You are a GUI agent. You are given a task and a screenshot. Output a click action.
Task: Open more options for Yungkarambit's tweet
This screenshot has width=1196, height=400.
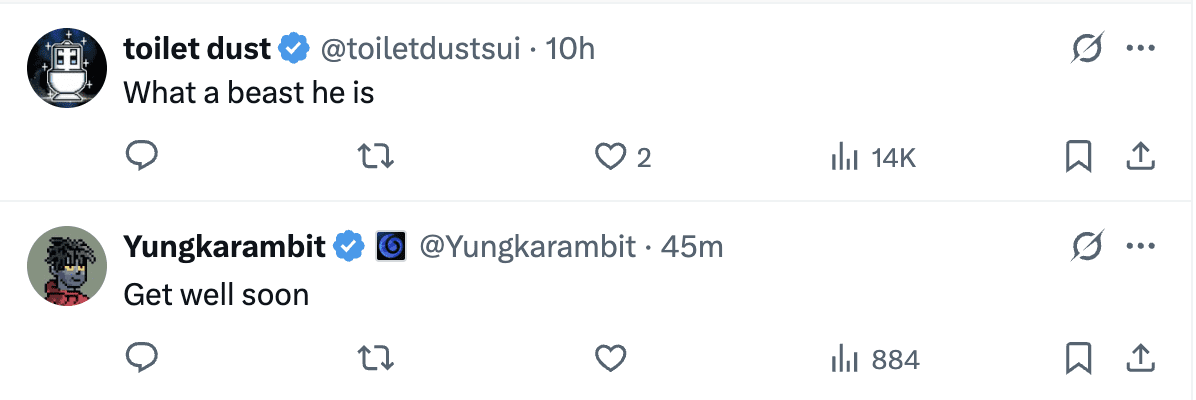coord(1141,246)
